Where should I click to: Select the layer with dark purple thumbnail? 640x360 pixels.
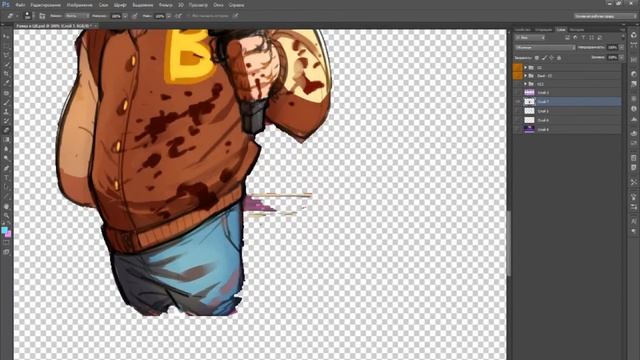(x=529, y=129)
